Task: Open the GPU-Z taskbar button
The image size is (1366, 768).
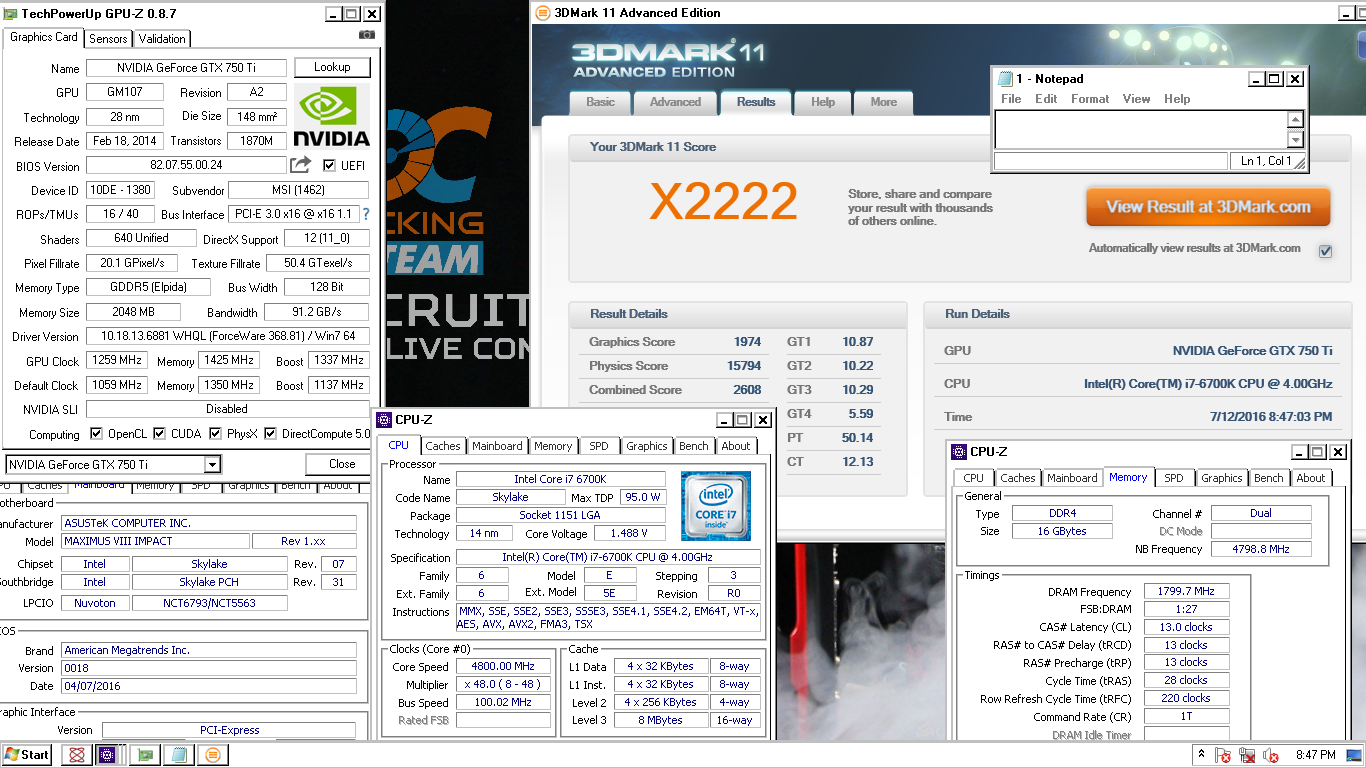Action: [x=145, y=755]
